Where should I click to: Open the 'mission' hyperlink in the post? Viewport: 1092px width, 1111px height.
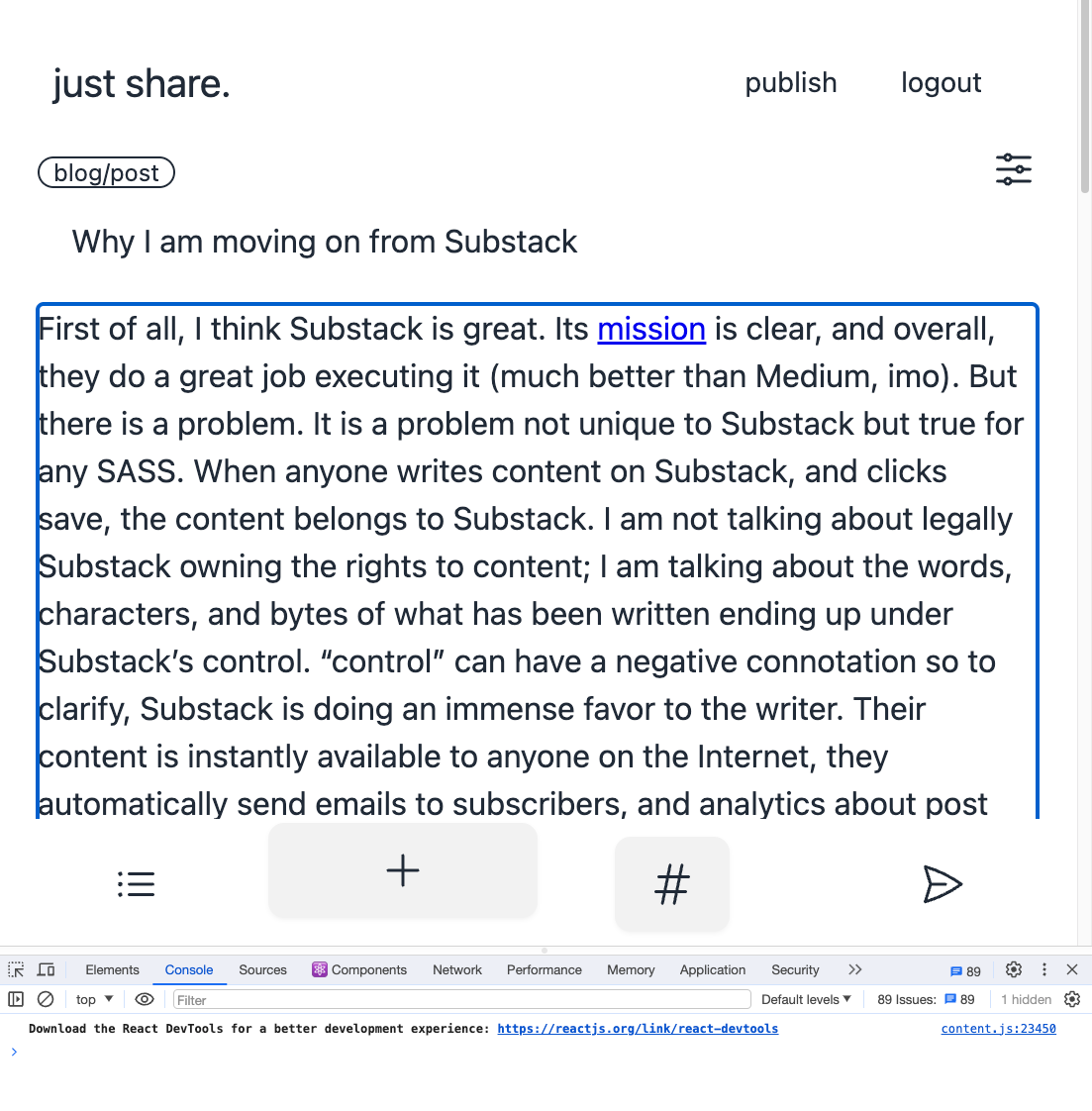650,329
